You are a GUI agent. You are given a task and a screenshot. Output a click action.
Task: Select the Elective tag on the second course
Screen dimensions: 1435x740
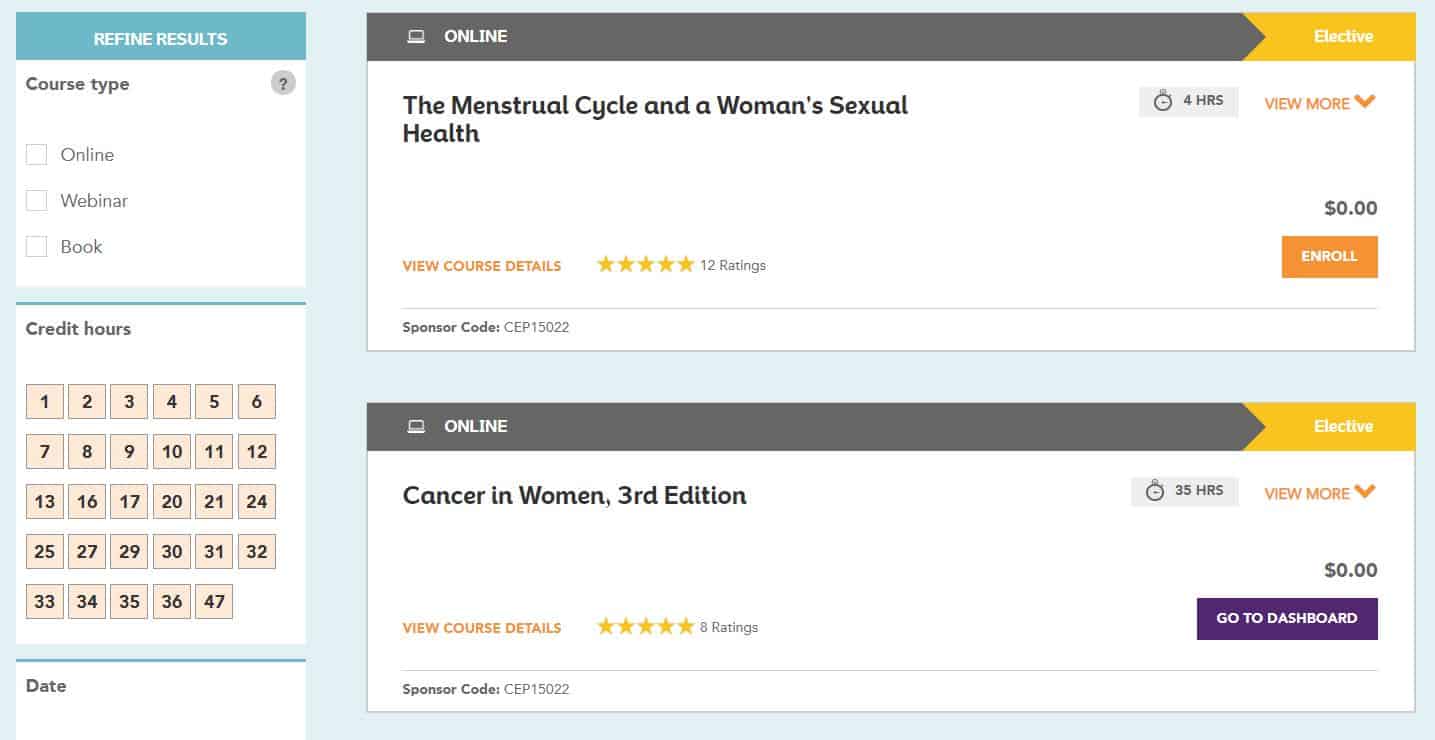(x=1343, y=426)
